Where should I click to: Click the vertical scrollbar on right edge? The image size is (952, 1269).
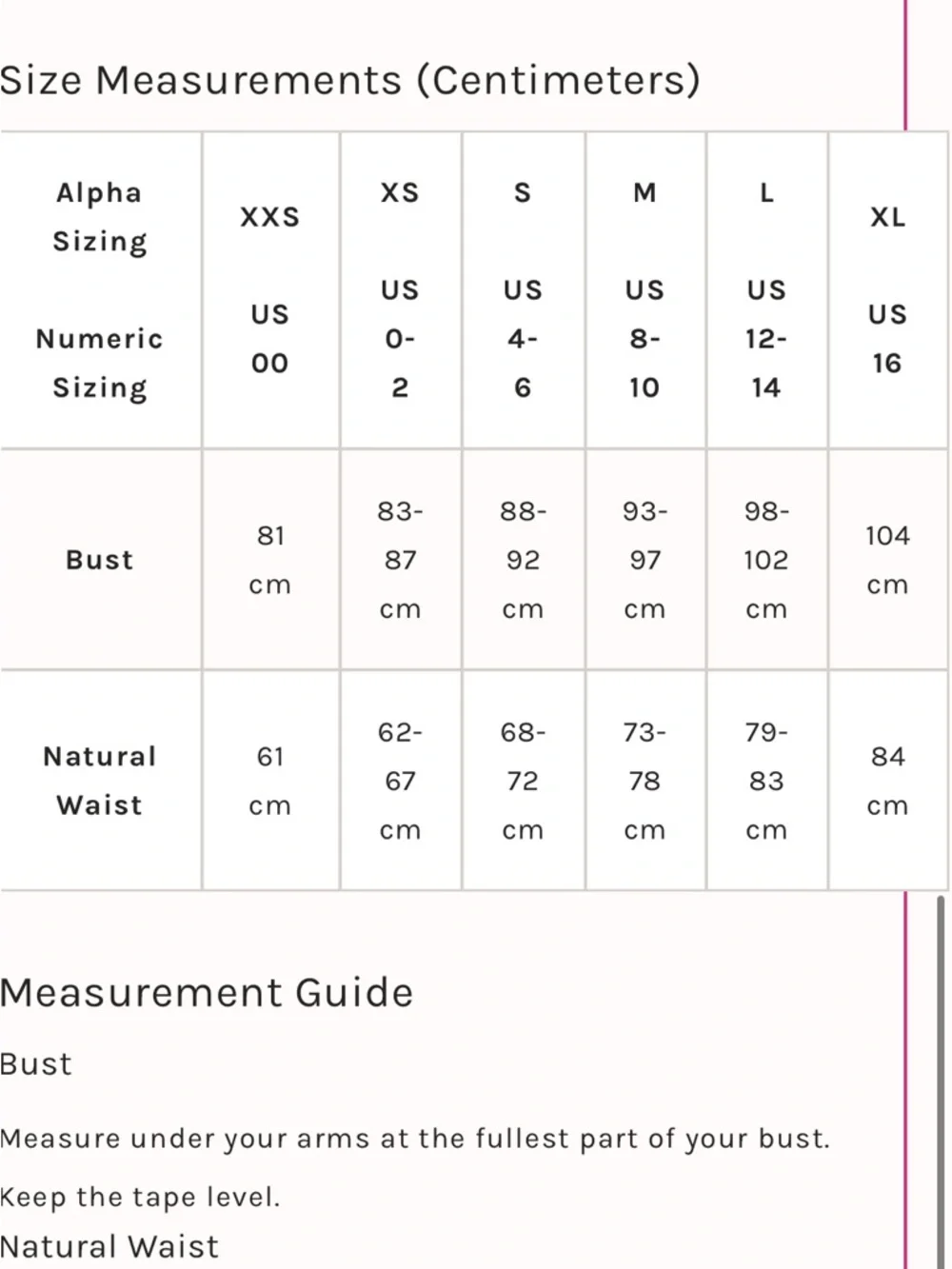pos(941,1081)
